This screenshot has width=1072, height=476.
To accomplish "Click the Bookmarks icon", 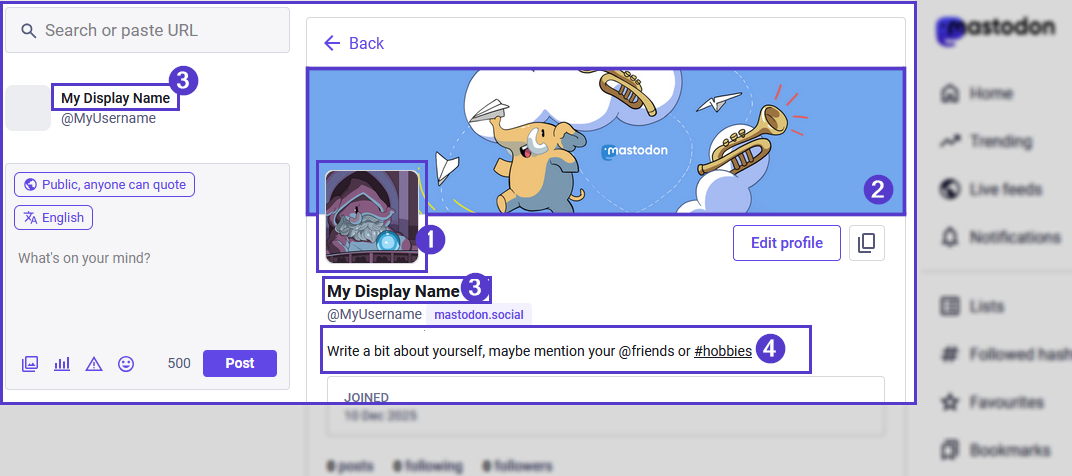I will coord(949,449).
